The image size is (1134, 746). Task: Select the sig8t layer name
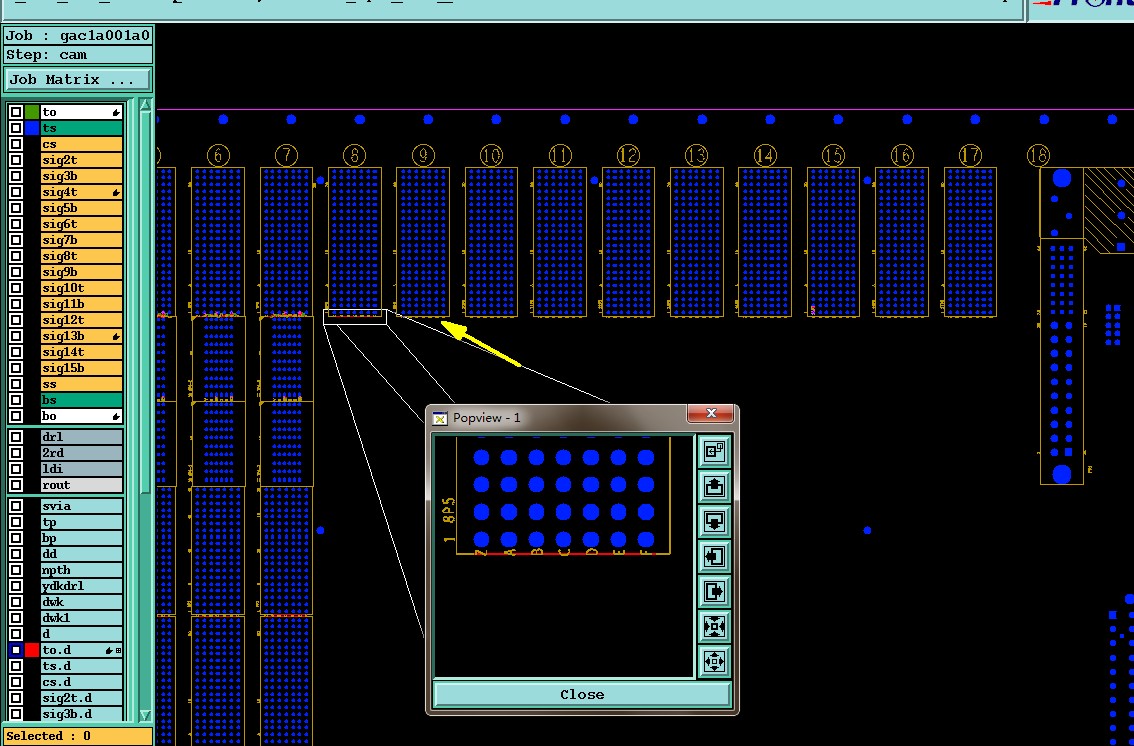point(81,257)
